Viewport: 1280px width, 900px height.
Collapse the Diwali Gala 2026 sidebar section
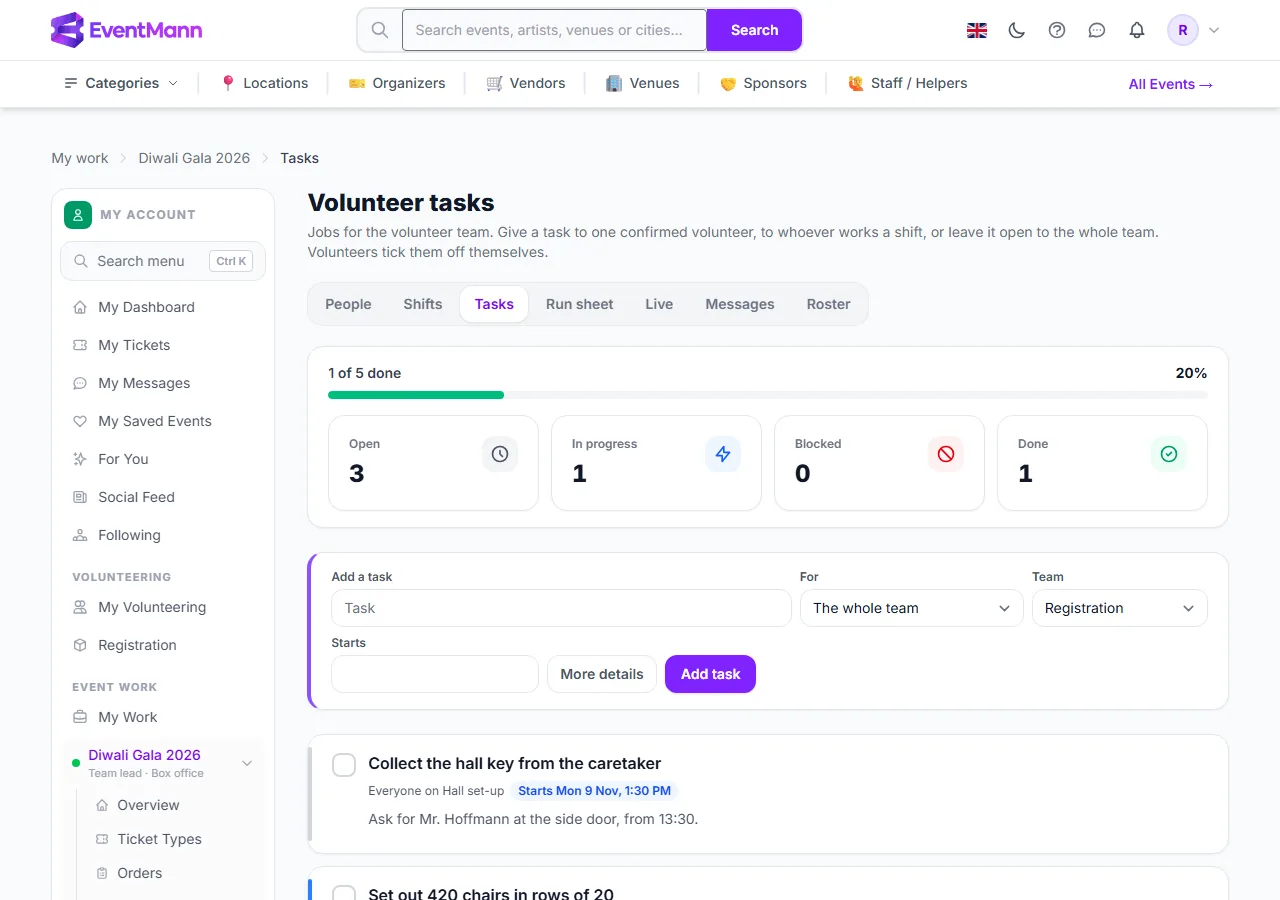pos(247,763)
